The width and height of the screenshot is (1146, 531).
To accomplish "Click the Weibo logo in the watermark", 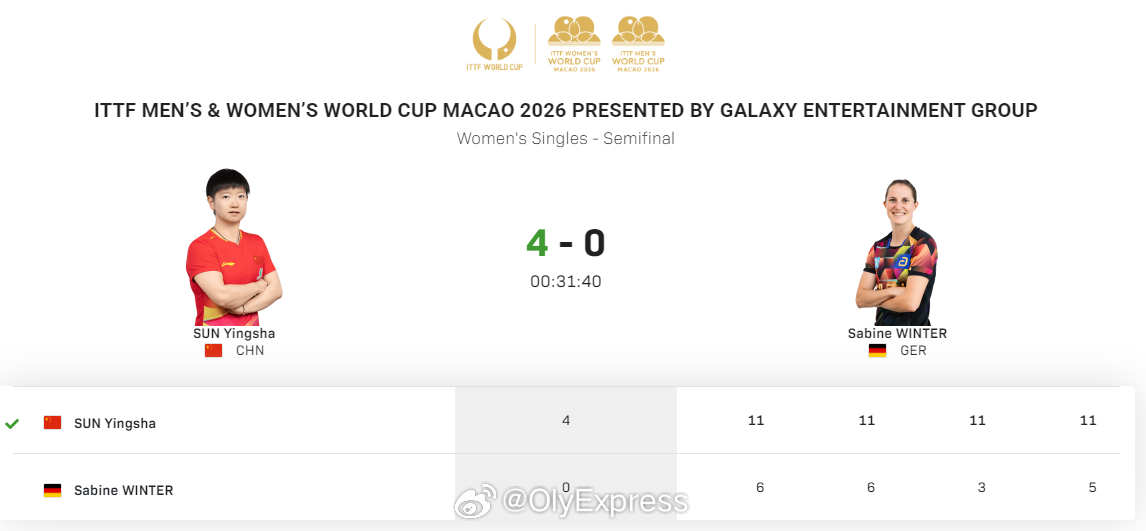I will point(475,503).
